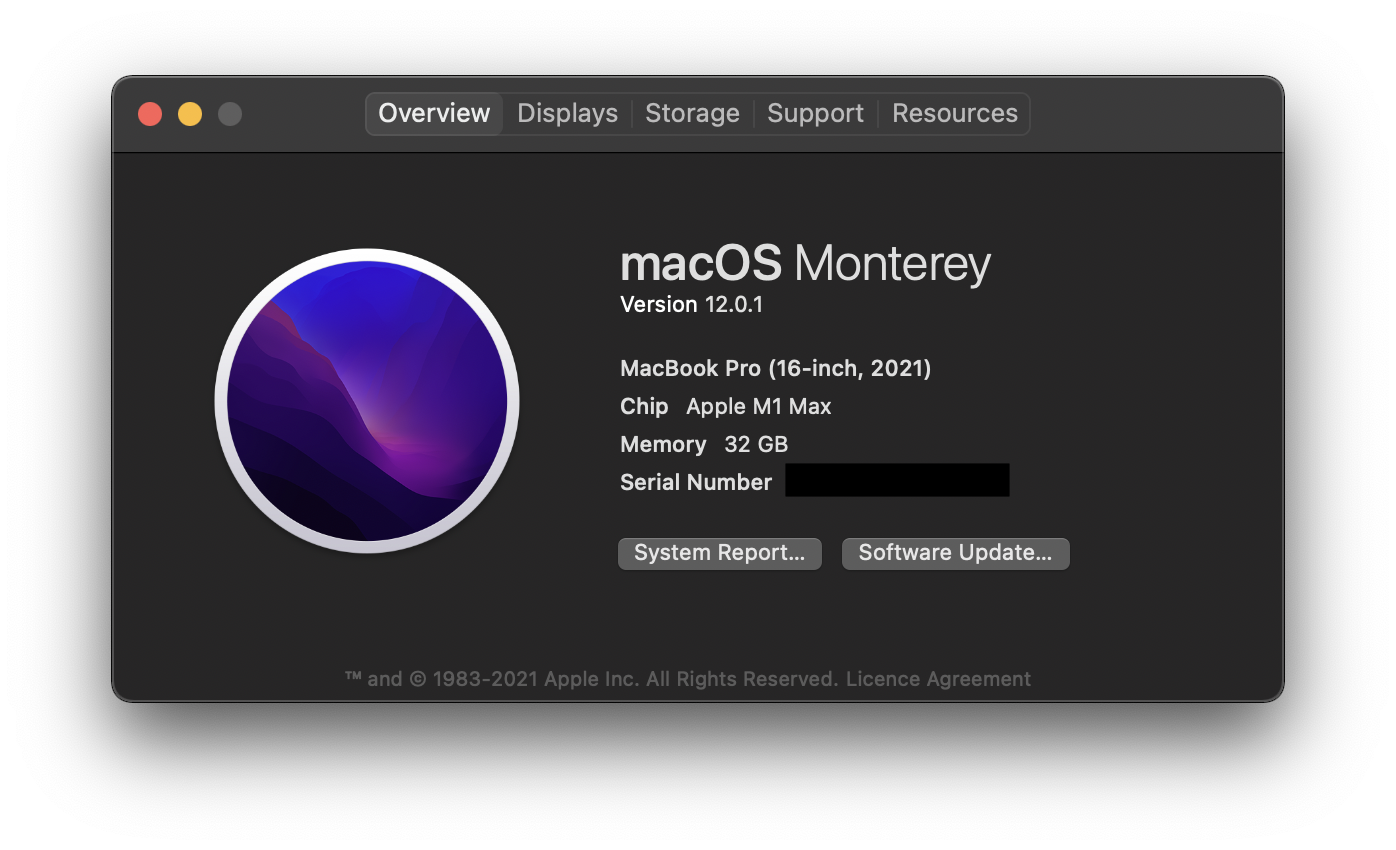This screenshot has width=1396, height=850.
Task: Open the Storage tab
Action: tap(692, 113)
